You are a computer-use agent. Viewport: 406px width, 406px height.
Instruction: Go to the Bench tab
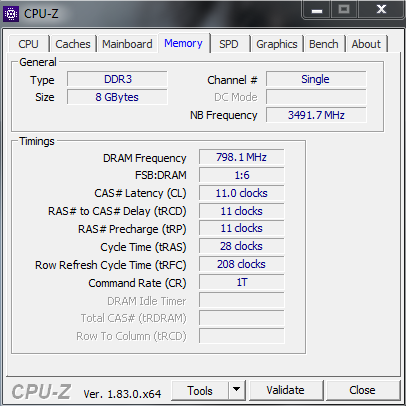point(324,44)
